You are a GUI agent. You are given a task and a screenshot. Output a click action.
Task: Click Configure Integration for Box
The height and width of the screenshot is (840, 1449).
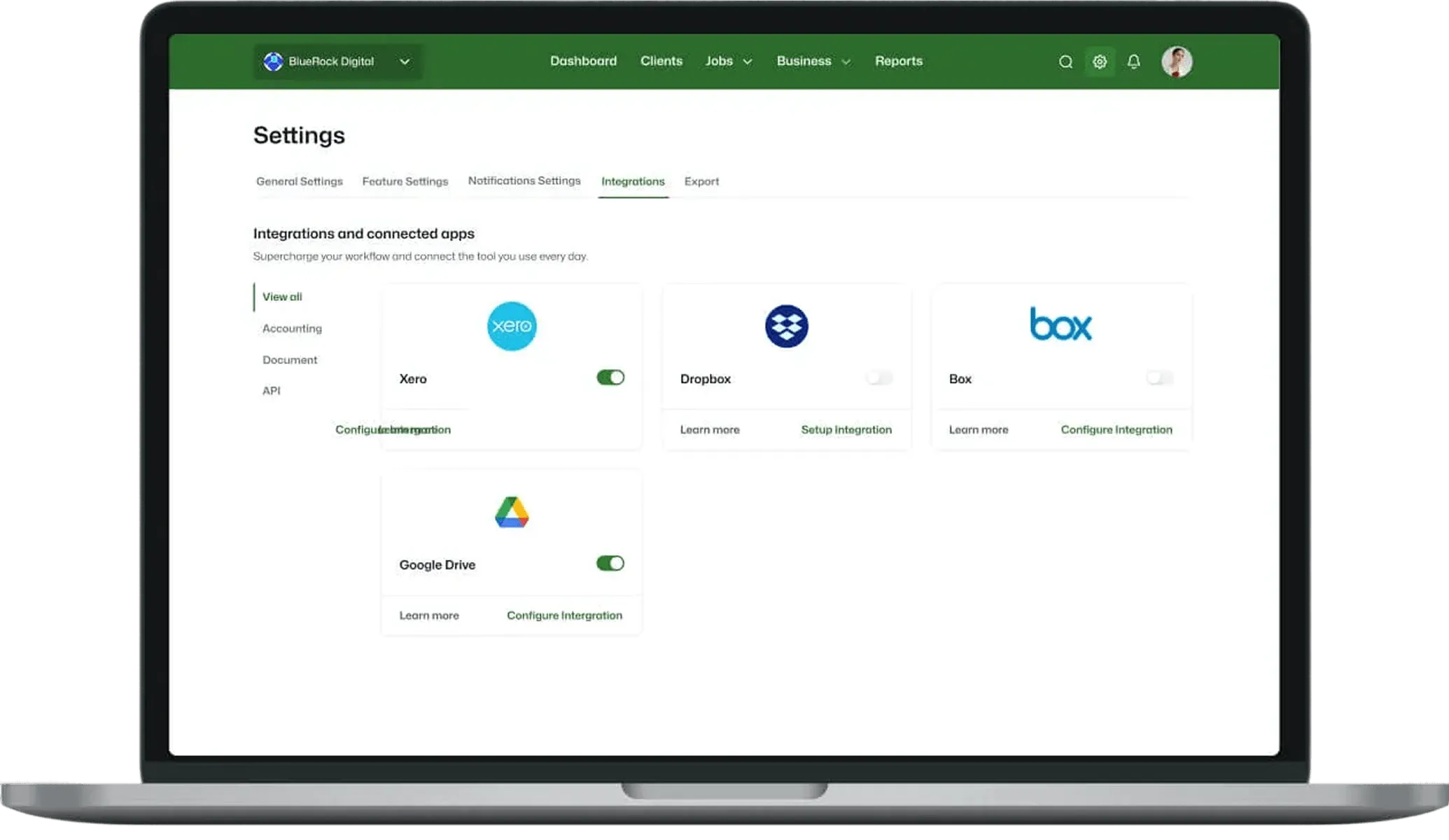coord(1116,430)
